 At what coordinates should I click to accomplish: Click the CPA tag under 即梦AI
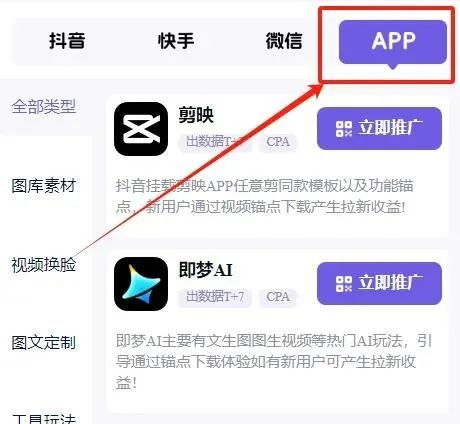[x=278, y=297]
